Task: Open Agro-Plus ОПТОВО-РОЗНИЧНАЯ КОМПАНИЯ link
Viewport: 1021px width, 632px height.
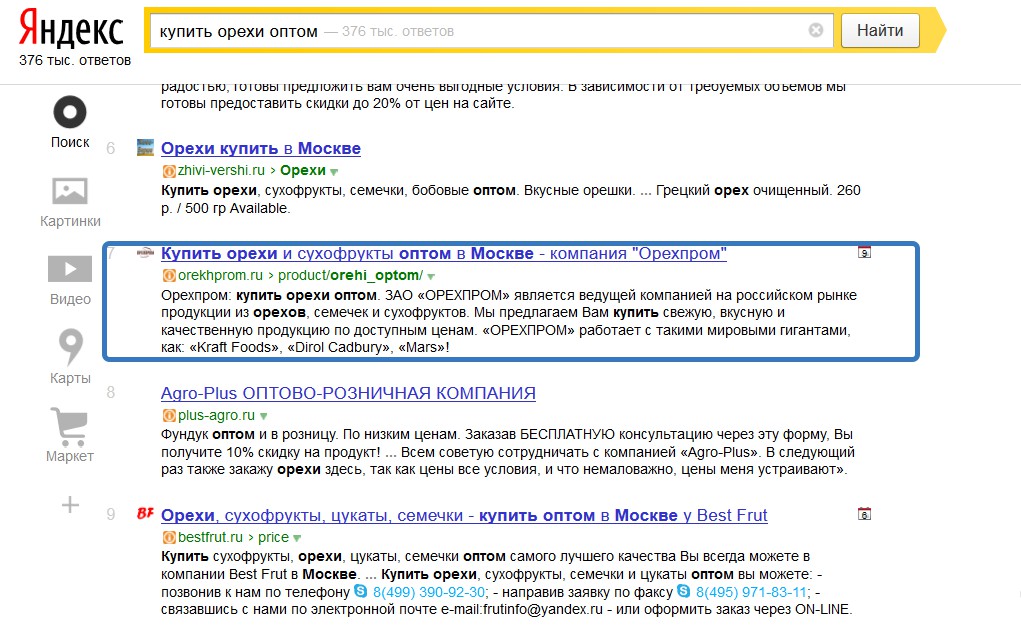Action: 348,393
